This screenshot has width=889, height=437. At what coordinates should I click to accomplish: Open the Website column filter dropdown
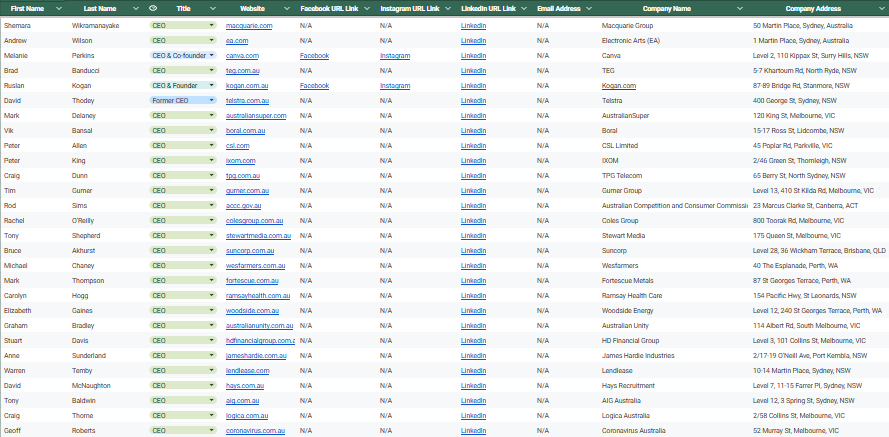click(286, 9)
